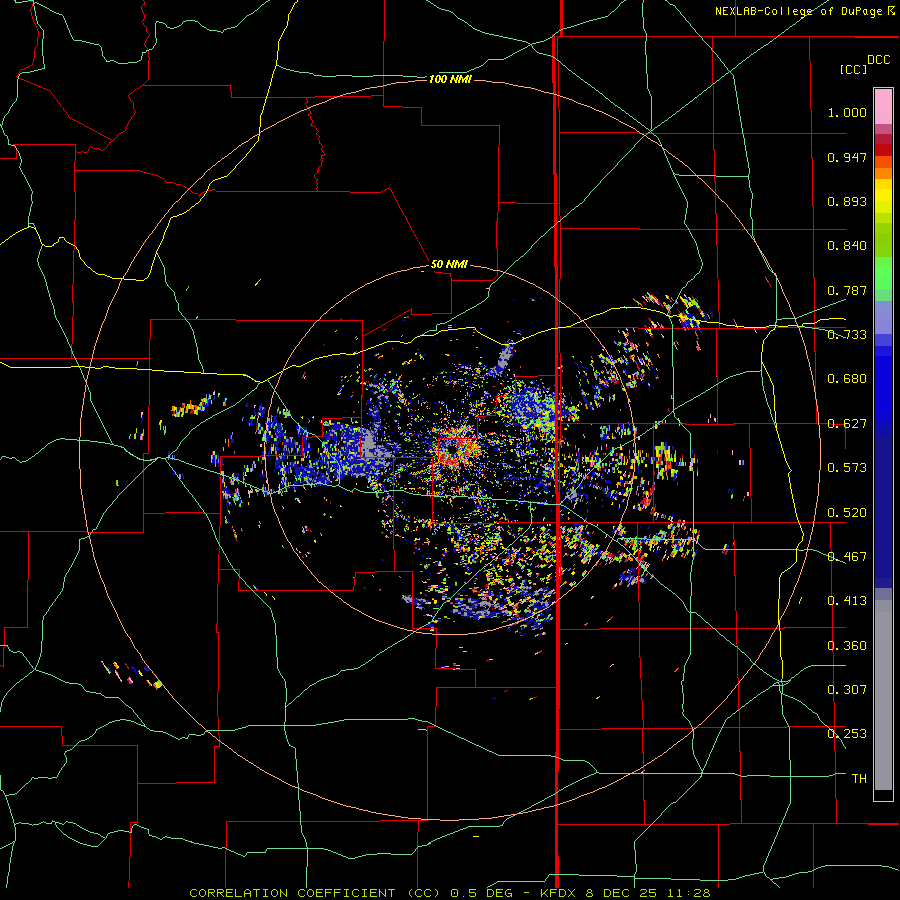Click the 1.000 value on the color scale
The image size is (900, 900).
click(847, 112)
